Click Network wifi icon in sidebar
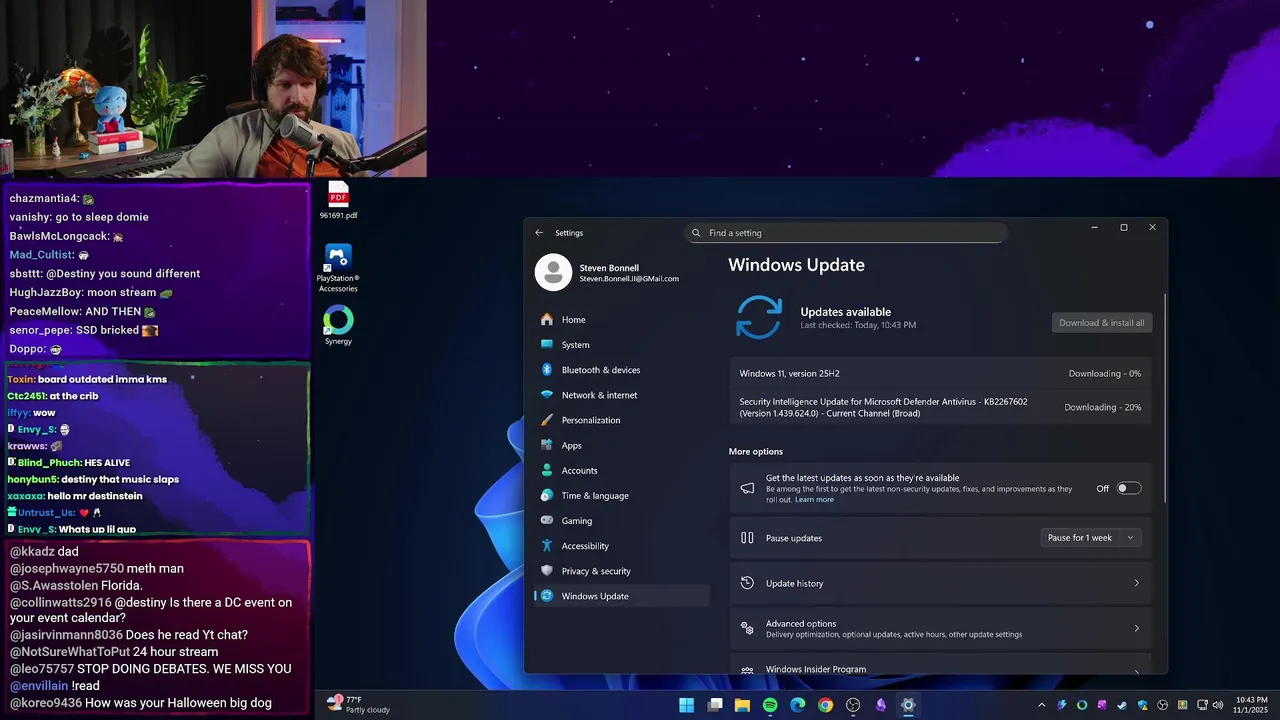This screenshot has height=720, width=1280. (x=547, y=395)
